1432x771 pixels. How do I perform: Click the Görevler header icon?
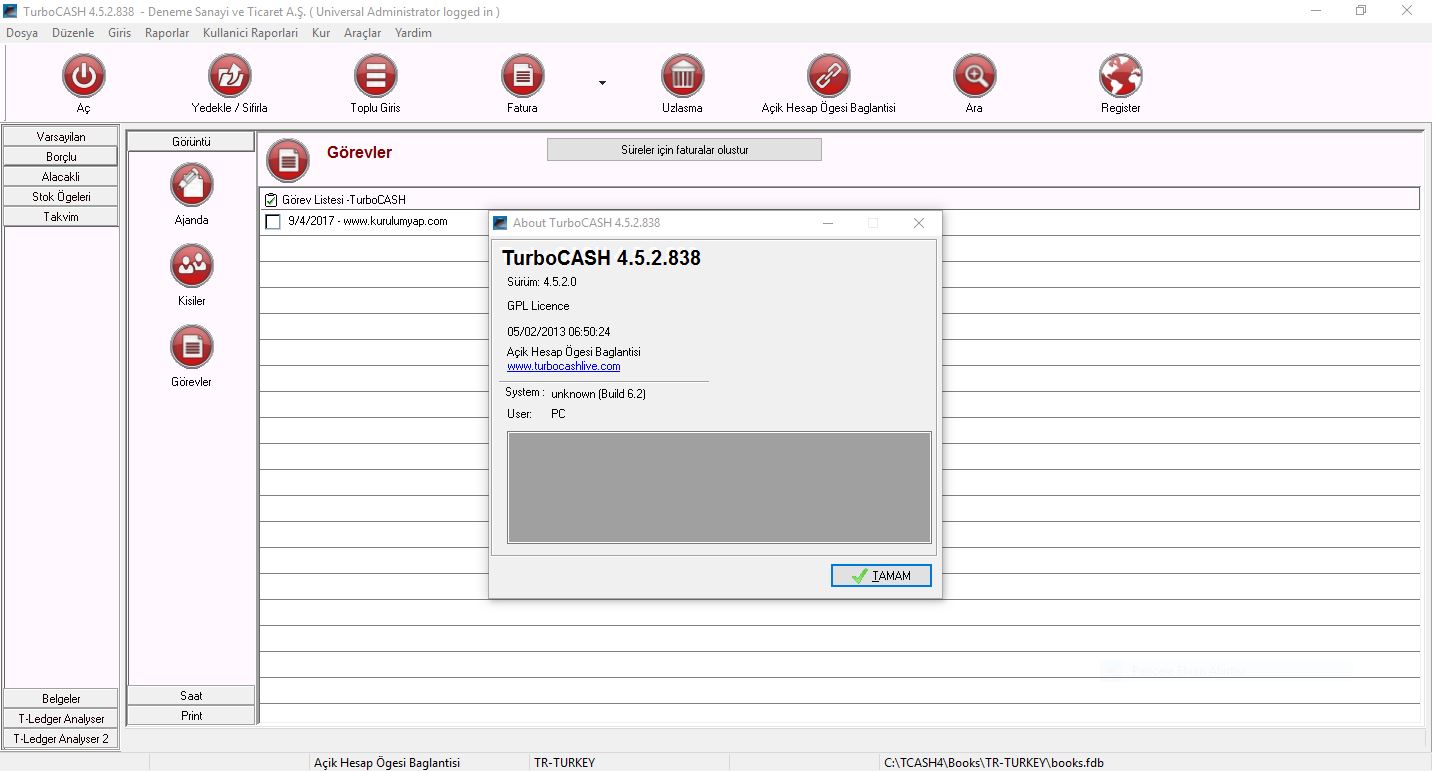coord(288,160)
